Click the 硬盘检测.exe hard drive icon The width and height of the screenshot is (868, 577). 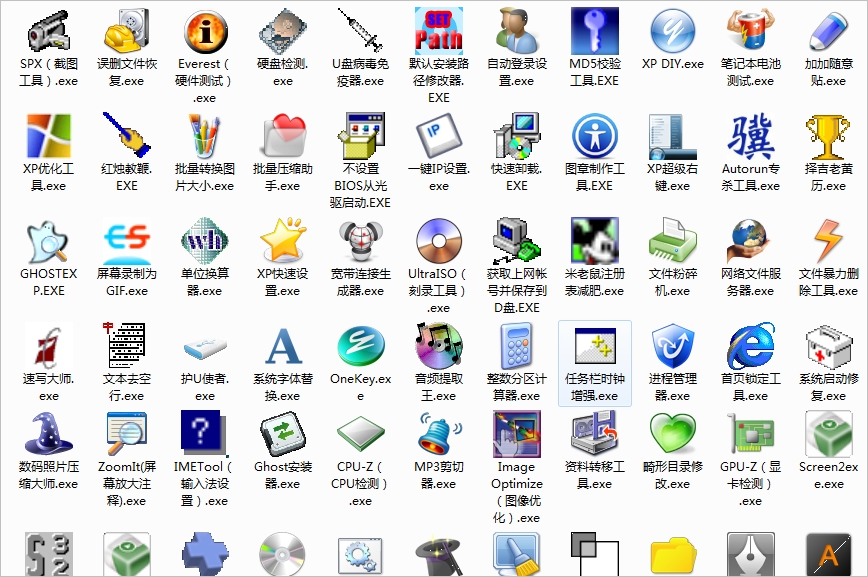click(x=283, y=31)
